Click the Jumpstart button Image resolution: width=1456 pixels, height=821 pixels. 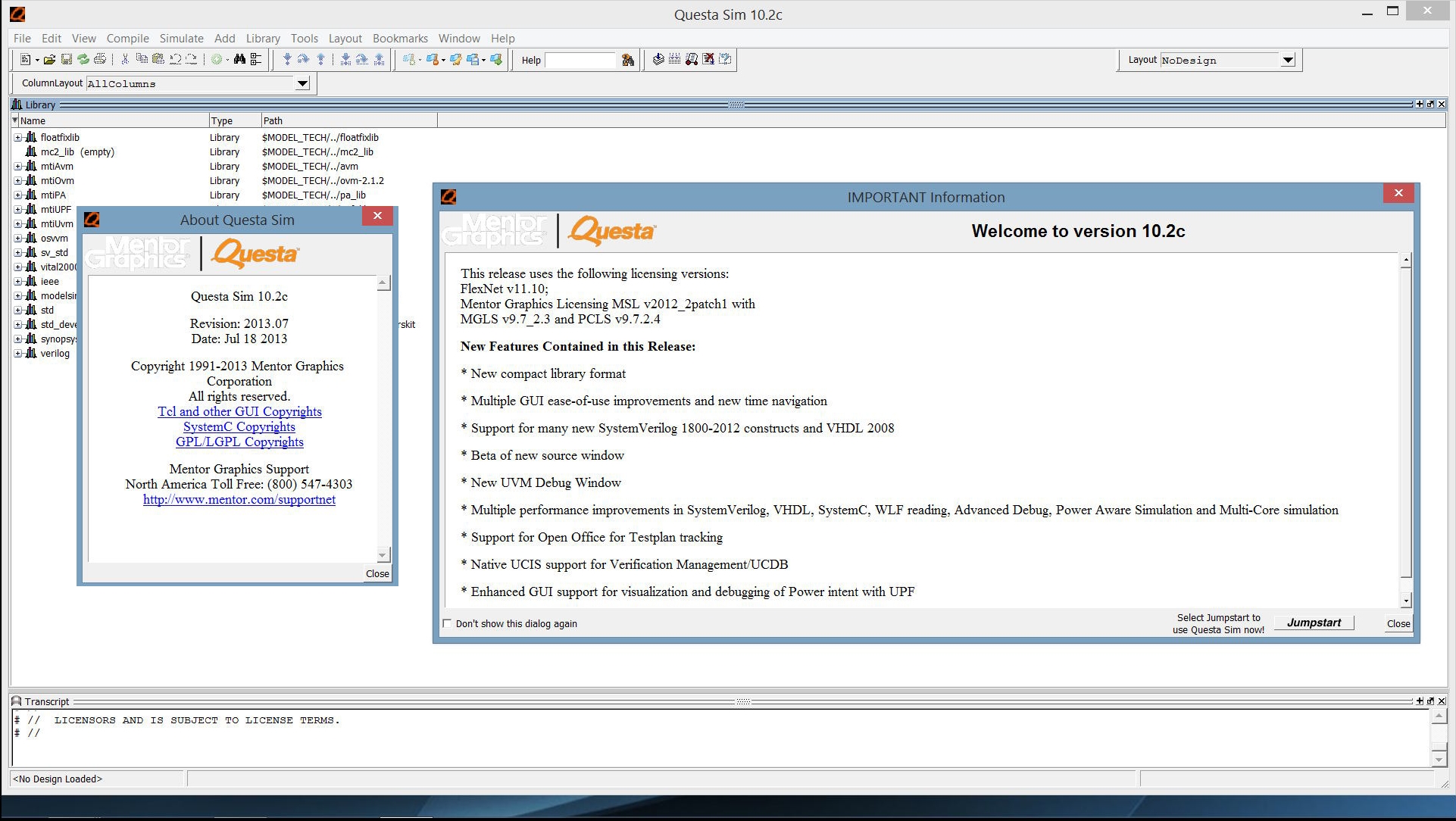(x=1314, y=623)
